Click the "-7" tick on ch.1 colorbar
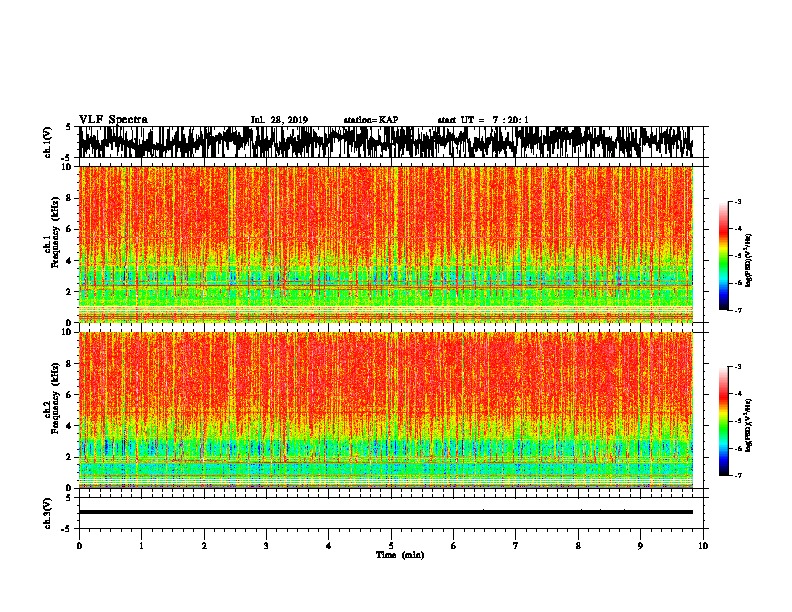Screen dimensions: 792x612 [738, 310]
